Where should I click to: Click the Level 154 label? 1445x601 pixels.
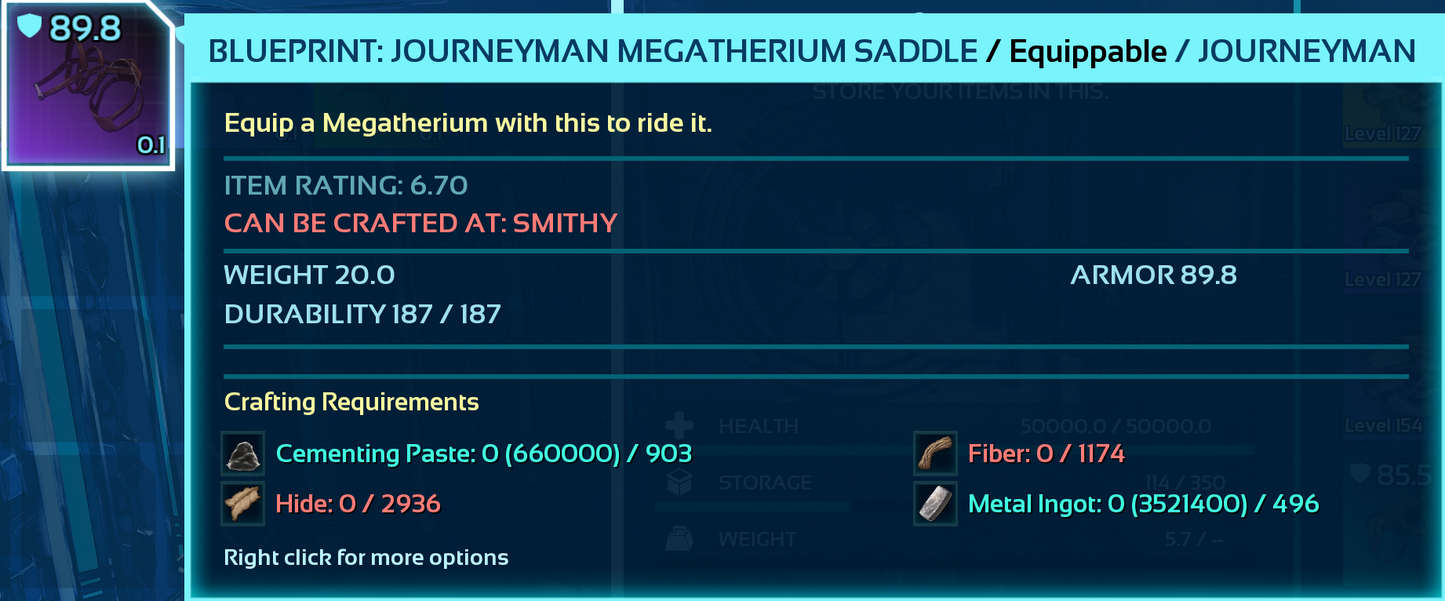[x=1382, y=426]
